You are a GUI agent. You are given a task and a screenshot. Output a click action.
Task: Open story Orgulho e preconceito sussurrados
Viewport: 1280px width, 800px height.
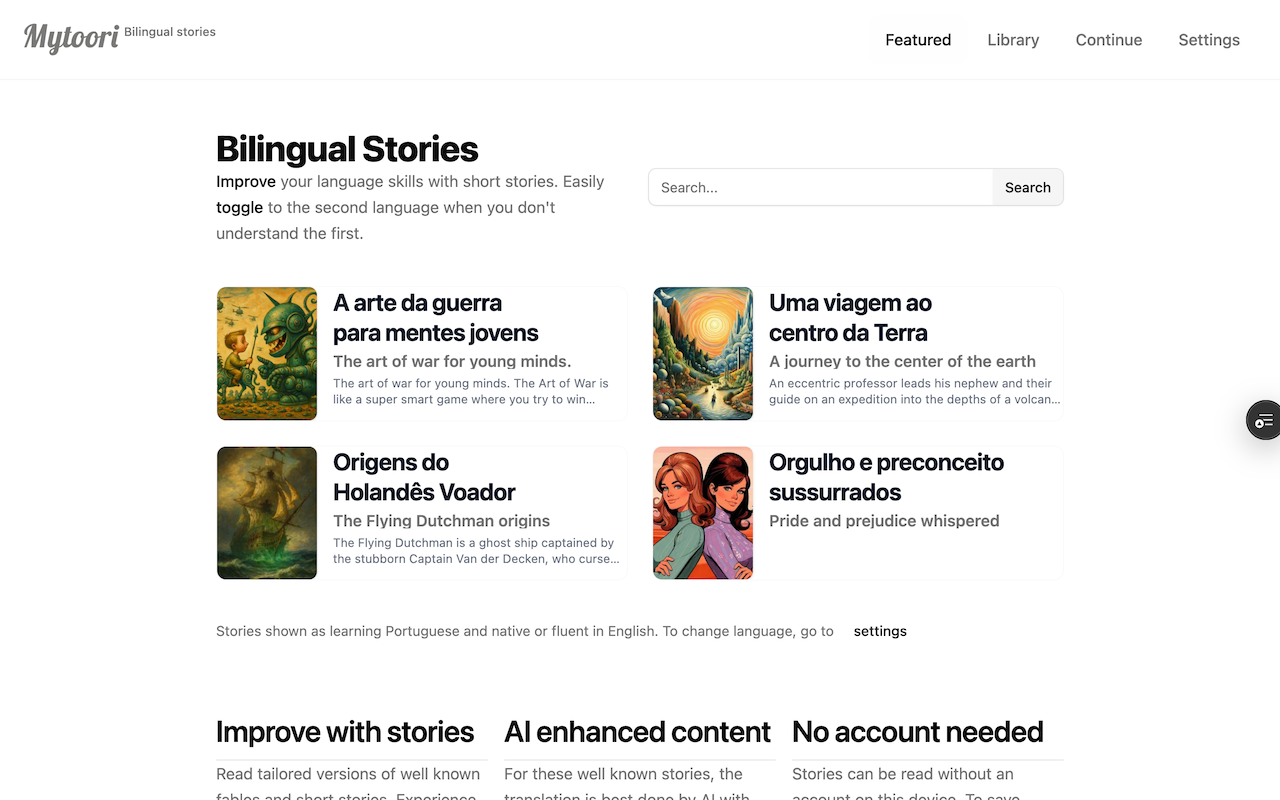[x=886, y=477]
